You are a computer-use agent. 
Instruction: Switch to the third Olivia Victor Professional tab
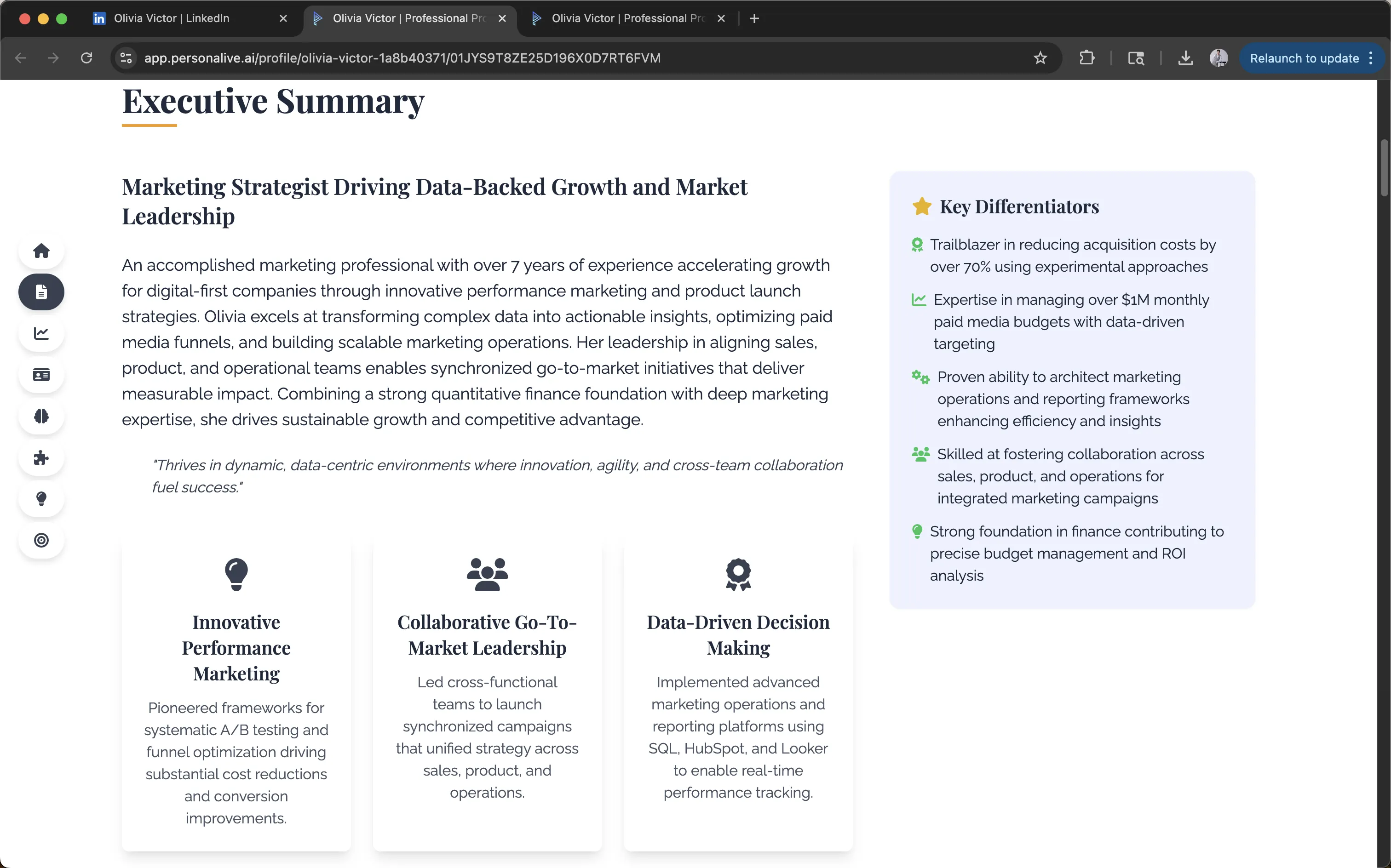626,18
